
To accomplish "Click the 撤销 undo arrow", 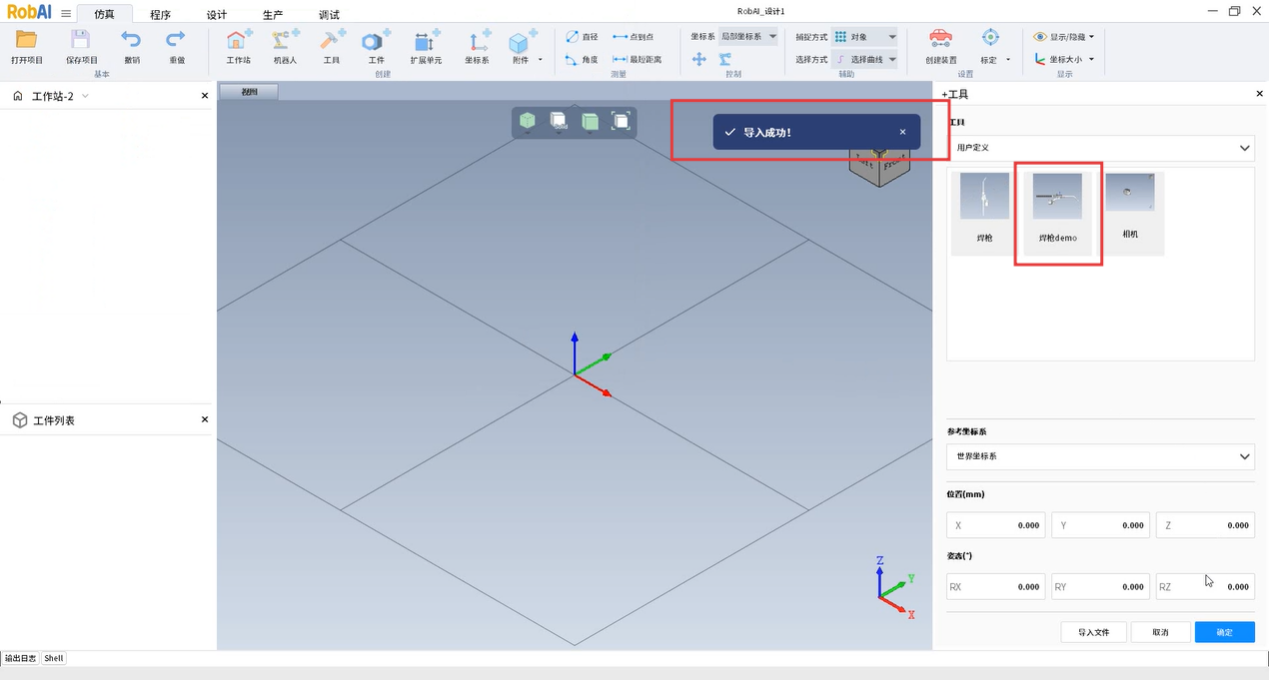I will click(x=131, y=39).
